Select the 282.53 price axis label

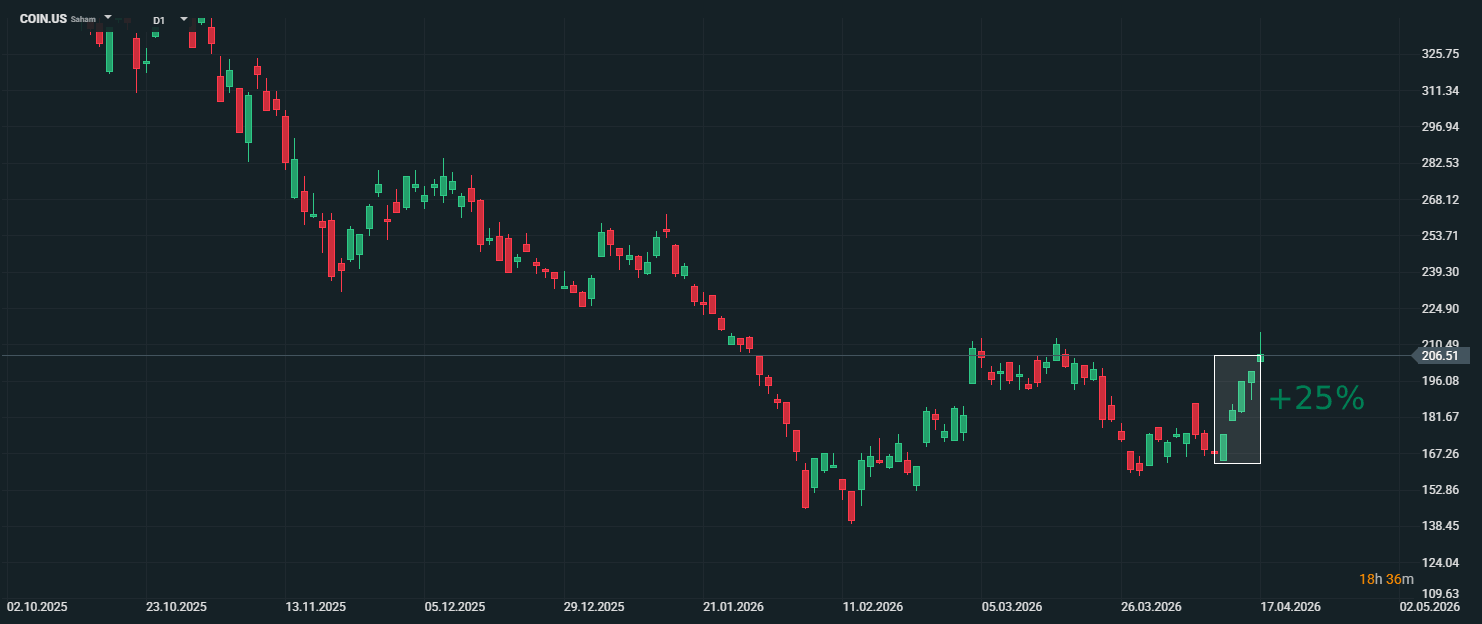point(1440,163)
